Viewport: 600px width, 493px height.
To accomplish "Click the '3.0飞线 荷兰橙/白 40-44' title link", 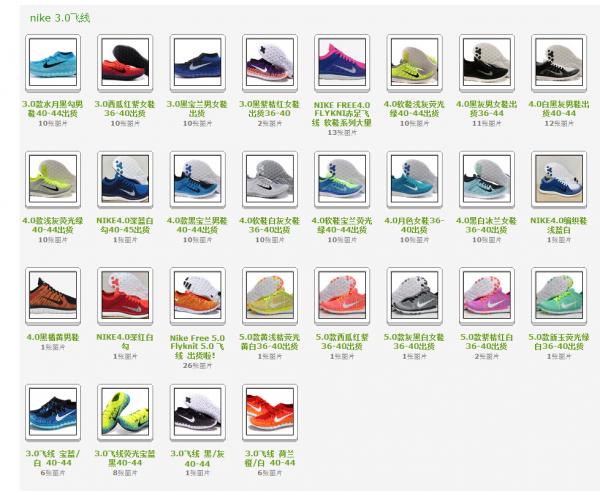I will click(x=270, y=458).
